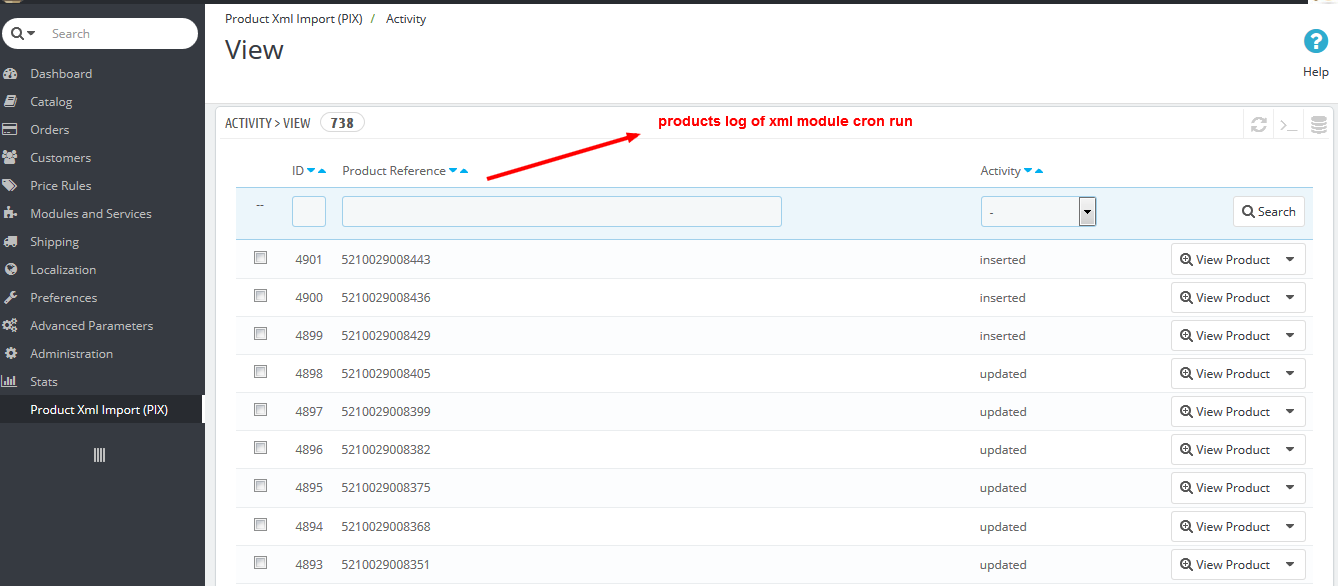Click the show SQL query terminal icon

[x=1289, y=125]
